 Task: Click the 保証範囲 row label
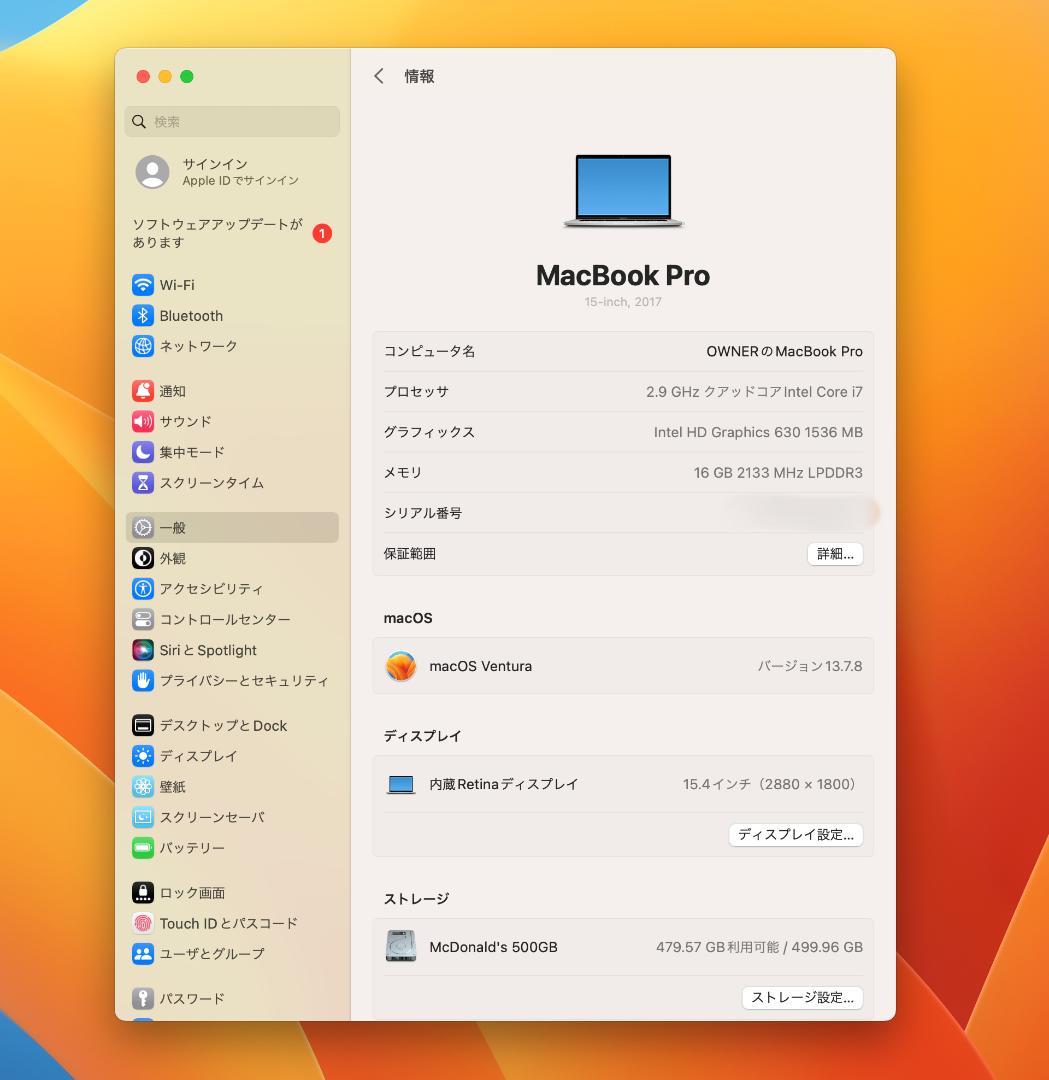click(410, 554)
